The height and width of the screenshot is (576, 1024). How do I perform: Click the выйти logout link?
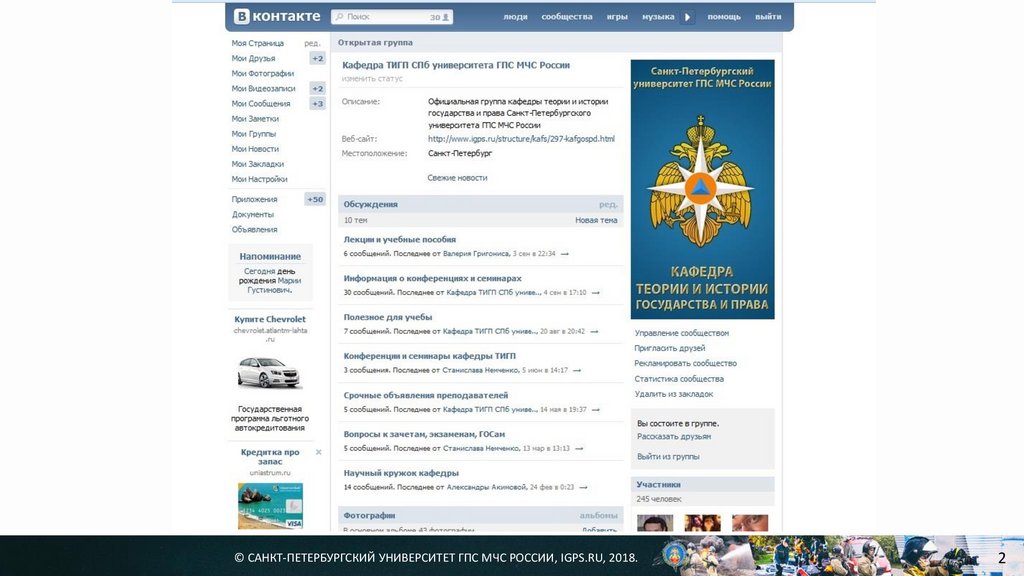coord(768,17)
